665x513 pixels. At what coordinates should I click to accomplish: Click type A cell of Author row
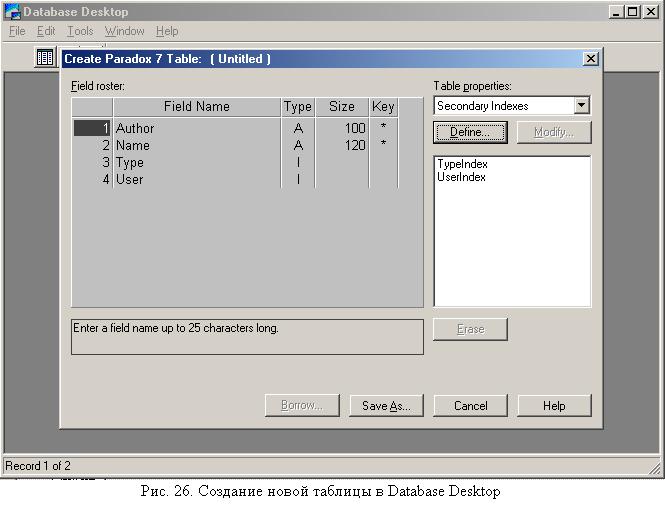coord(298,128)
